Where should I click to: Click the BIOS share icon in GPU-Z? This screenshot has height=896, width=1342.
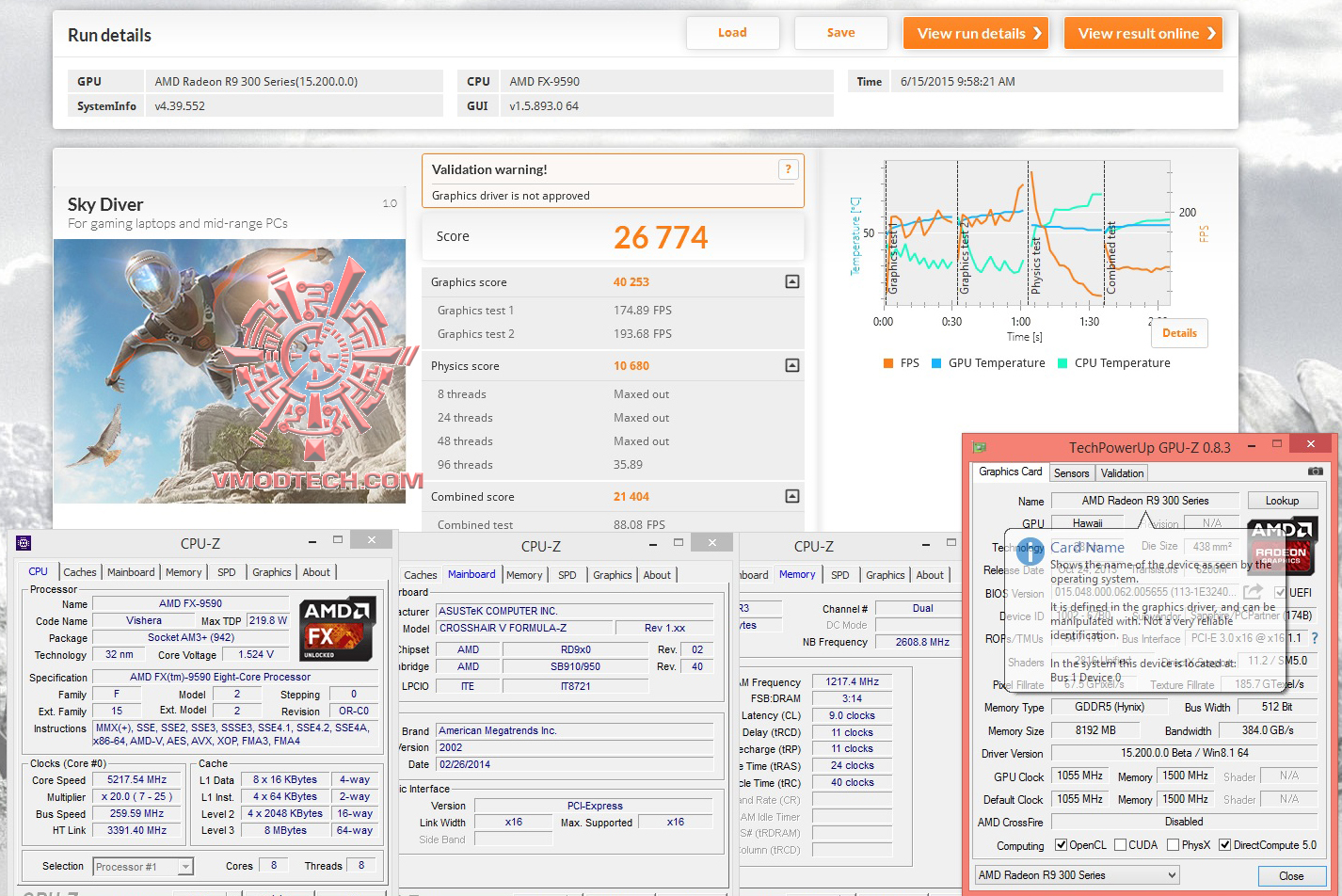pos(1253,592)
